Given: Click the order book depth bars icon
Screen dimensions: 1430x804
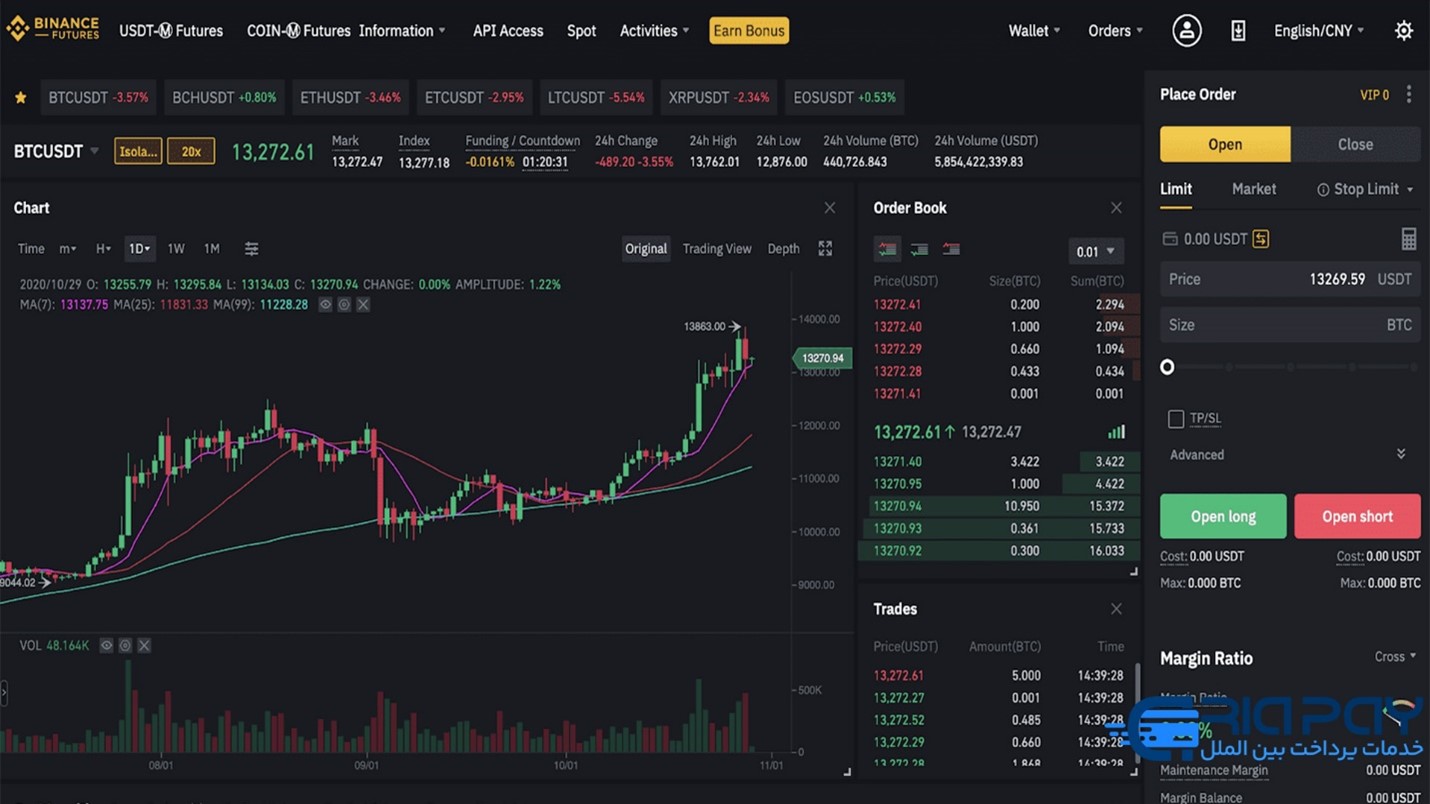Looking at the screenshot, I should click(1116, 432).
